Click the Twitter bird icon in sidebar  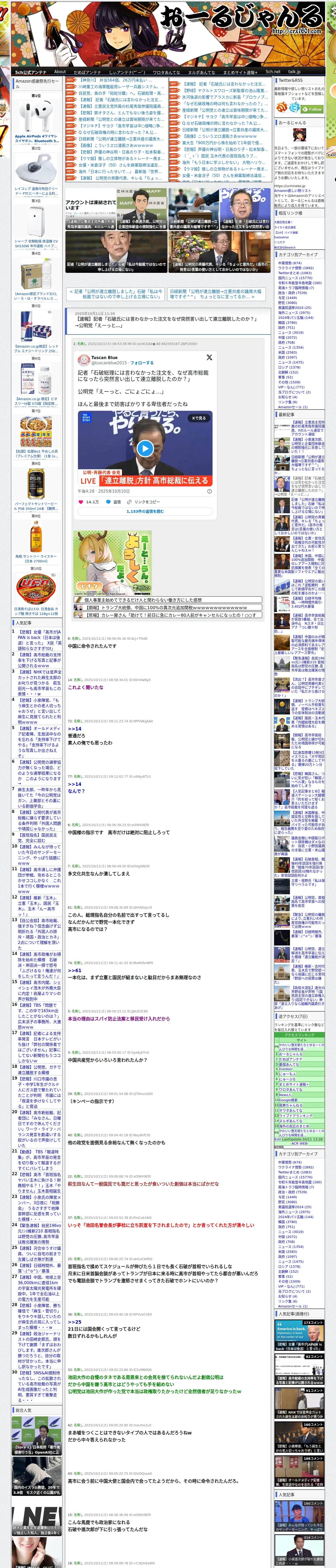pyautogui.click(x=295, y=108)
